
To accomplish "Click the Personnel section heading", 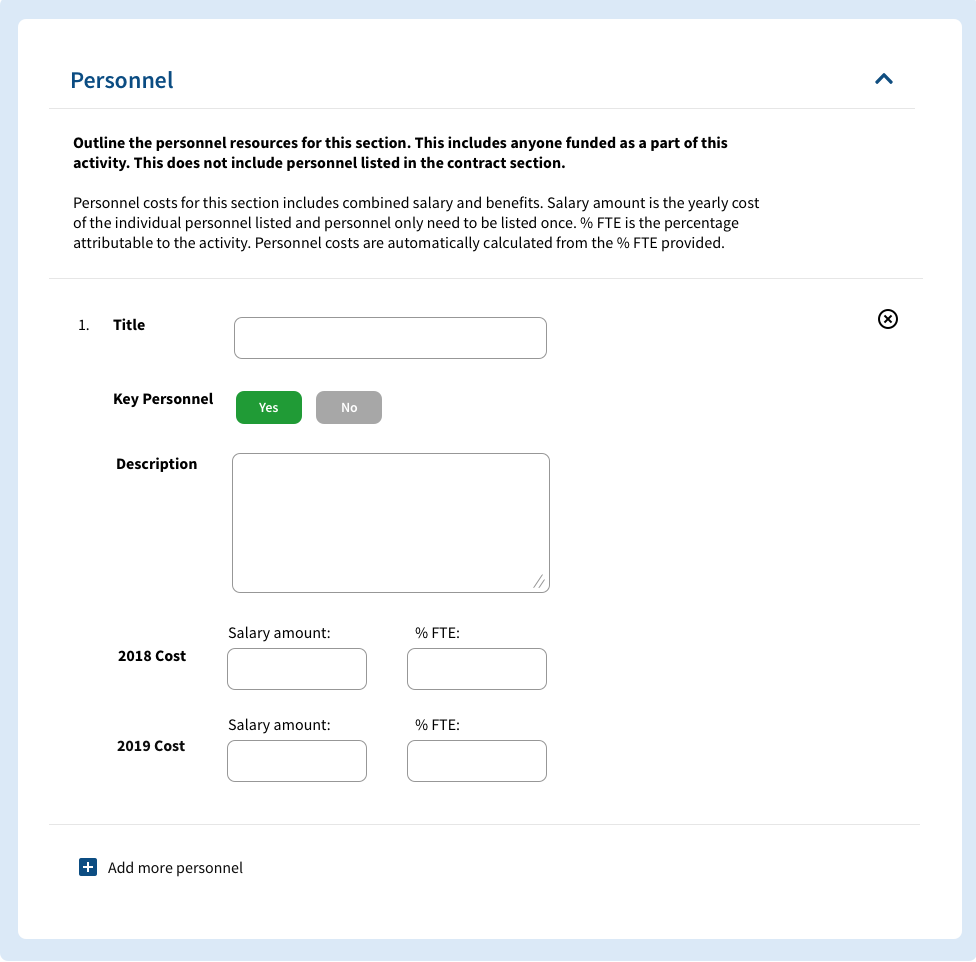I will point(121,80).
